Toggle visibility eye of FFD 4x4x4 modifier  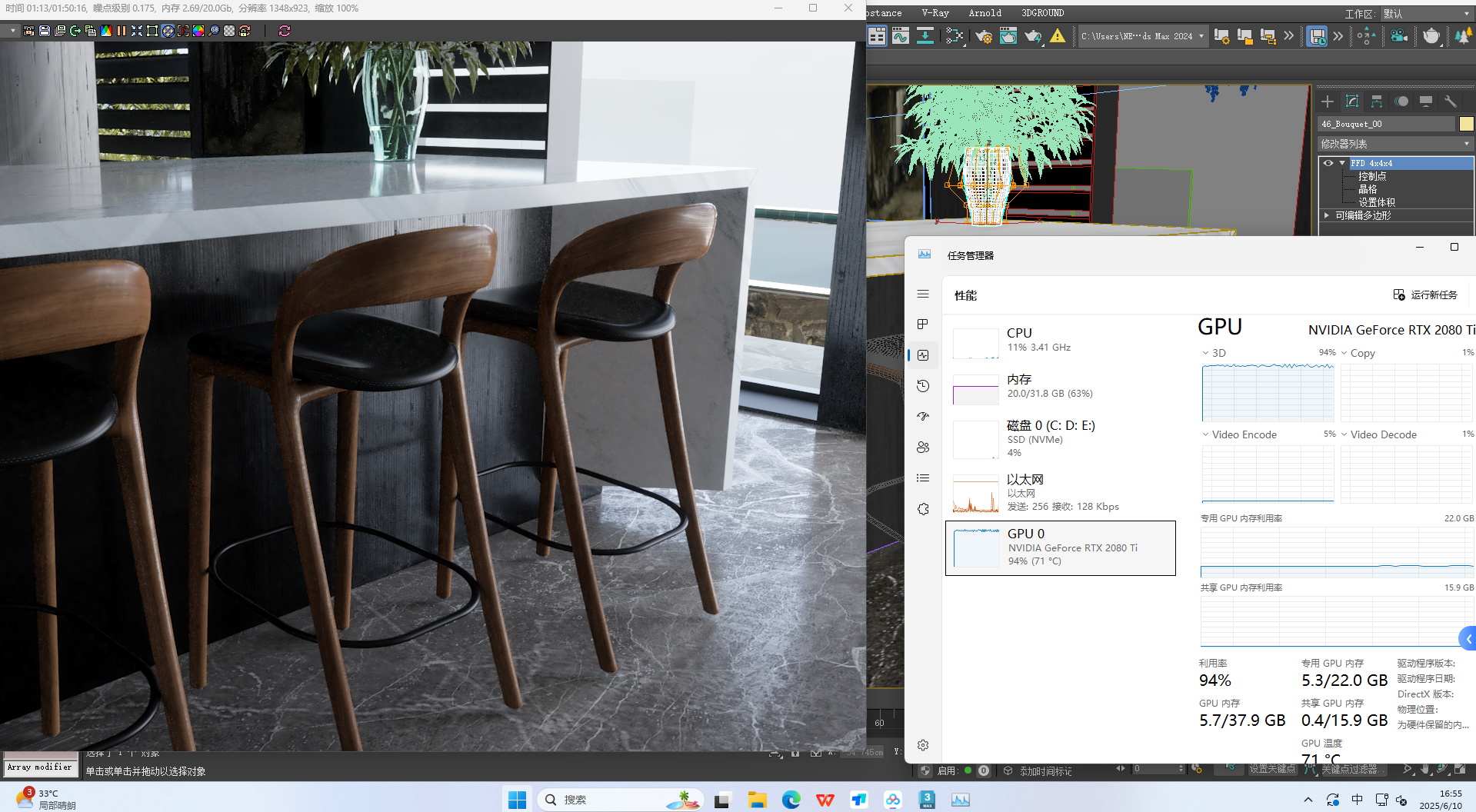pos(1328,163)
